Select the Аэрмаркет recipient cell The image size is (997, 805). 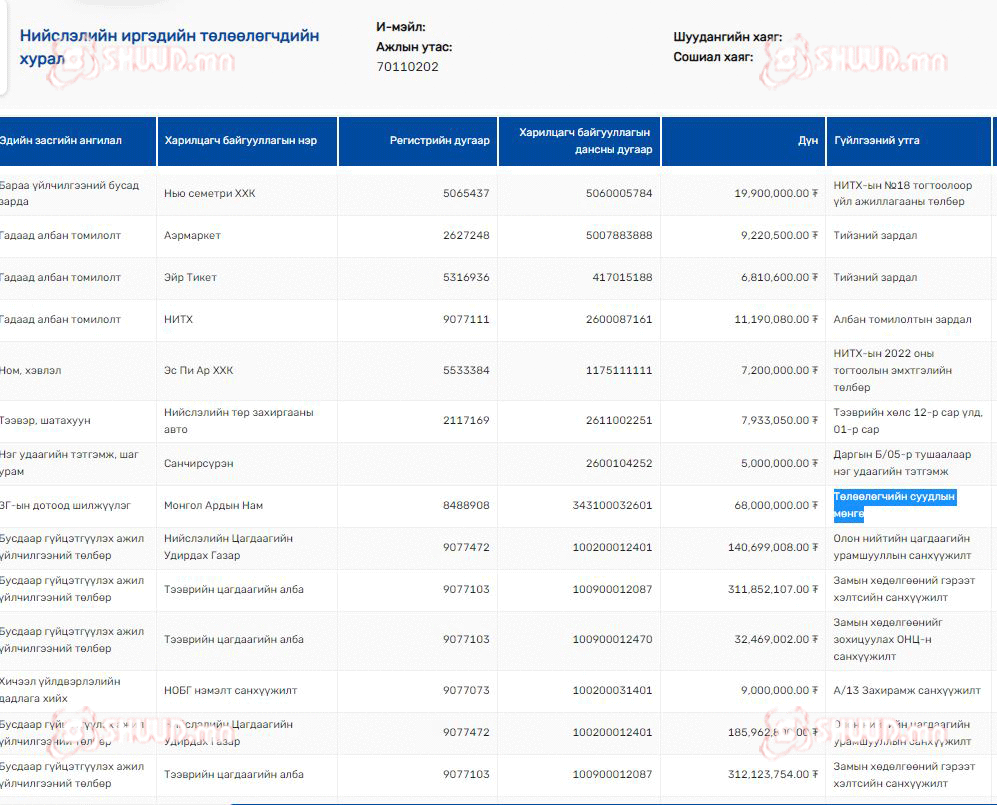tap(192, 236)
